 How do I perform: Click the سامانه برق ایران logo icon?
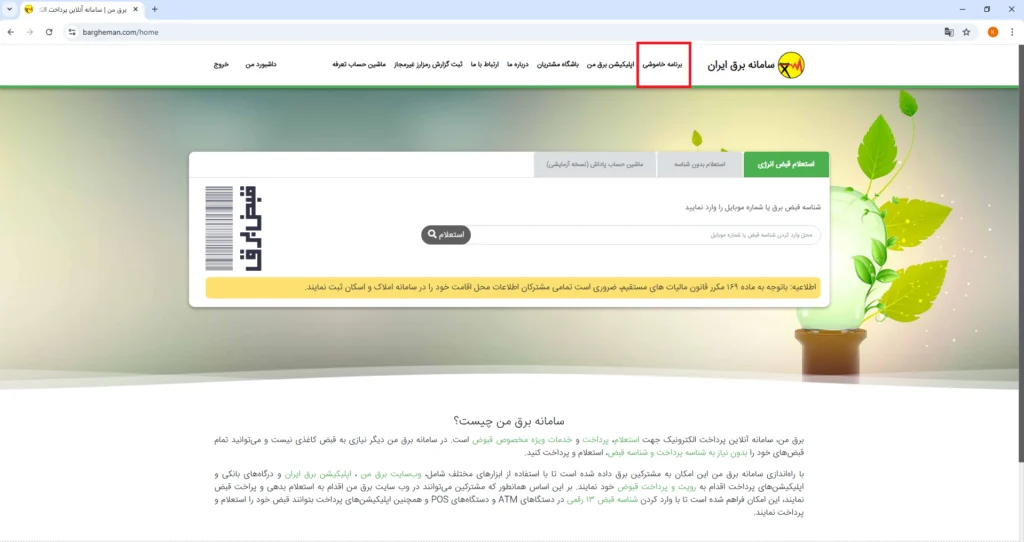click(790, 66)
